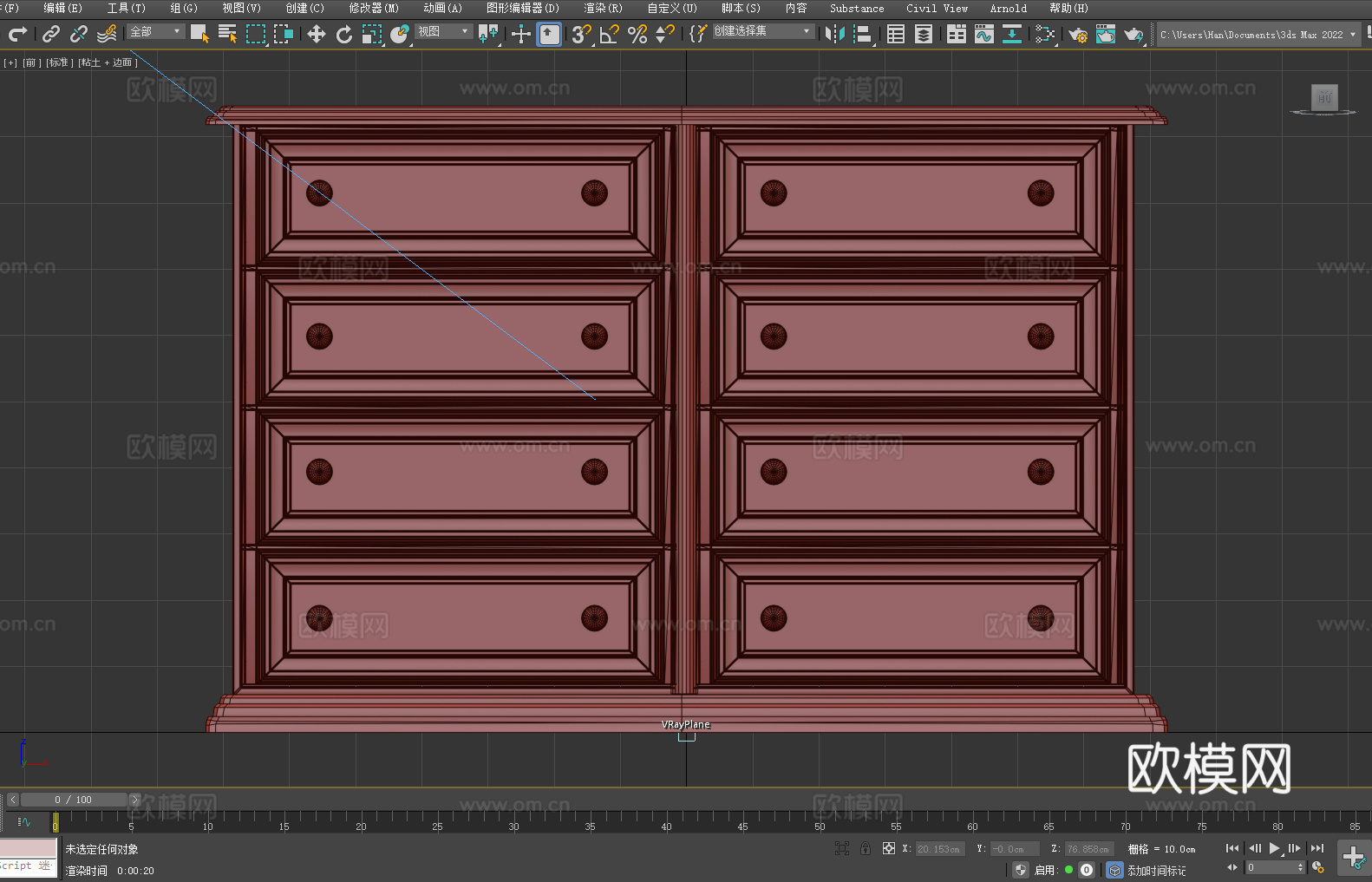Click the Align tool icon
Screen dimensions: 1372x882
pyautogui.click(x=863, y=34)
